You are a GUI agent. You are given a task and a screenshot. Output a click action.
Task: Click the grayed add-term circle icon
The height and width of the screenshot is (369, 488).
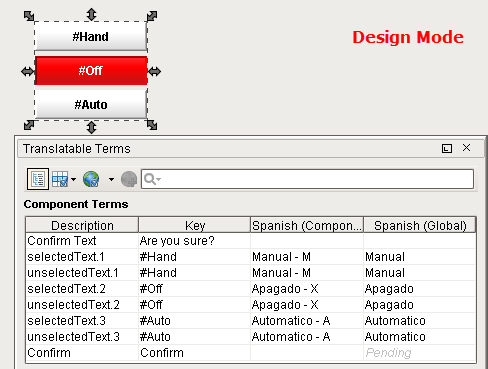point(129,179)
